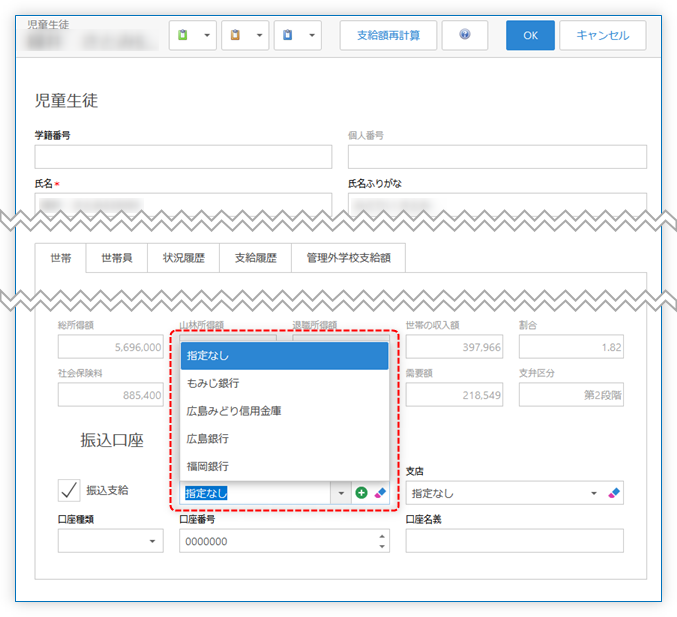Viewport: 677px width, 617px height.
Task: Focus the 学籍番号 input field
Action: 183,157
